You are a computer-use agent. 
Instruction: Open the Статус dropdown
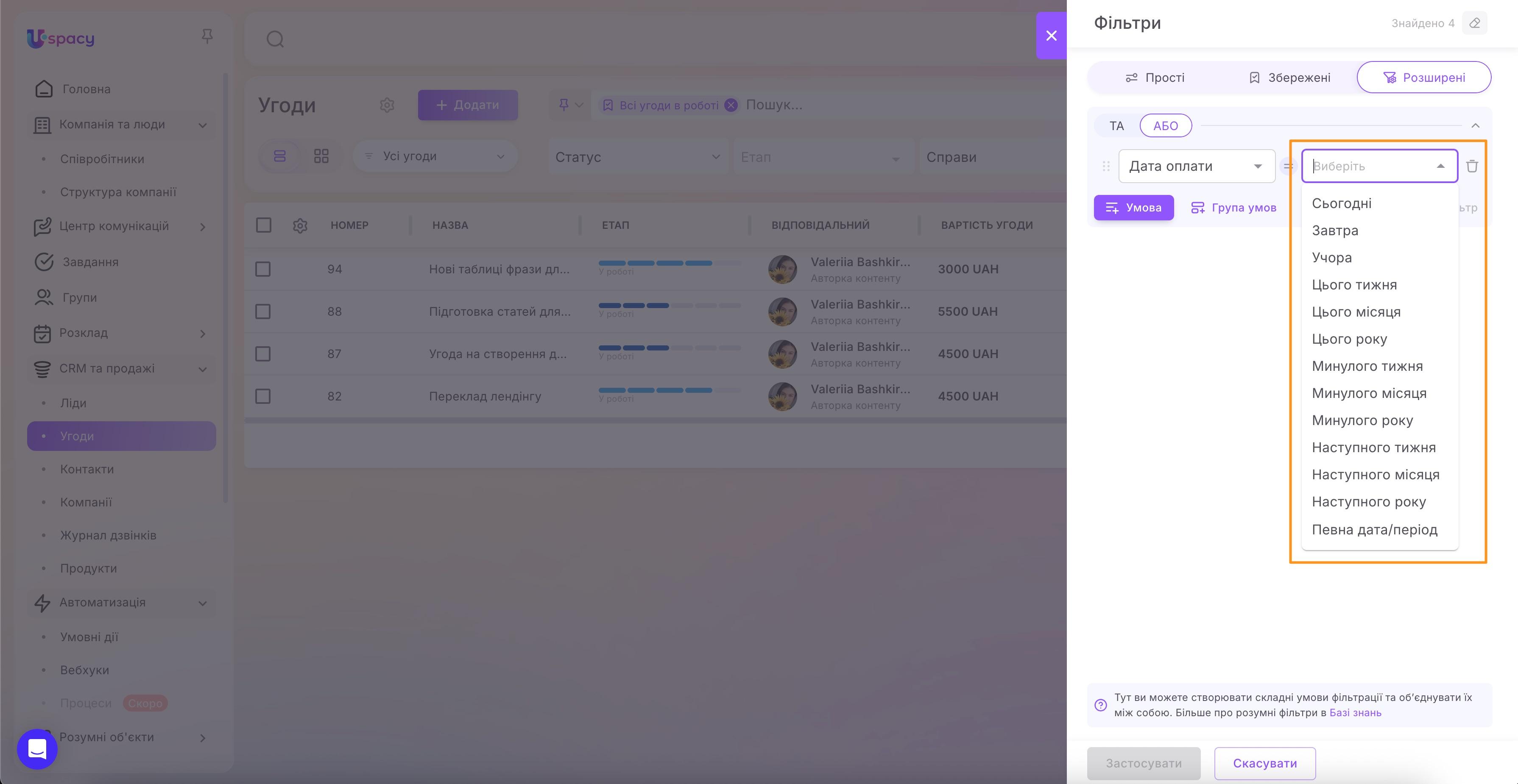[x=638, y=157]
